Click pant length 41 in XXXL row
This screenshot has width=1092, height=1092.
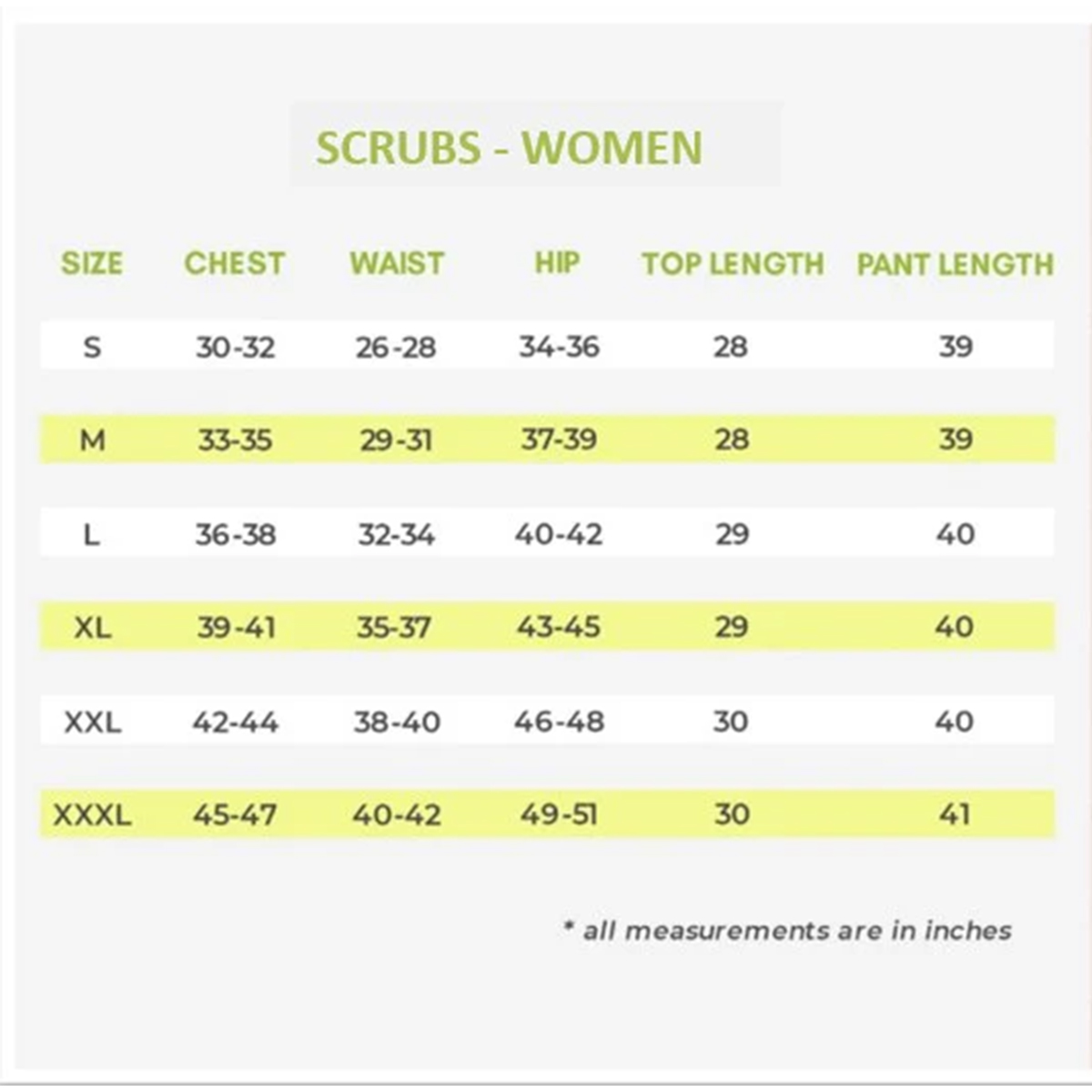point(955,814)
